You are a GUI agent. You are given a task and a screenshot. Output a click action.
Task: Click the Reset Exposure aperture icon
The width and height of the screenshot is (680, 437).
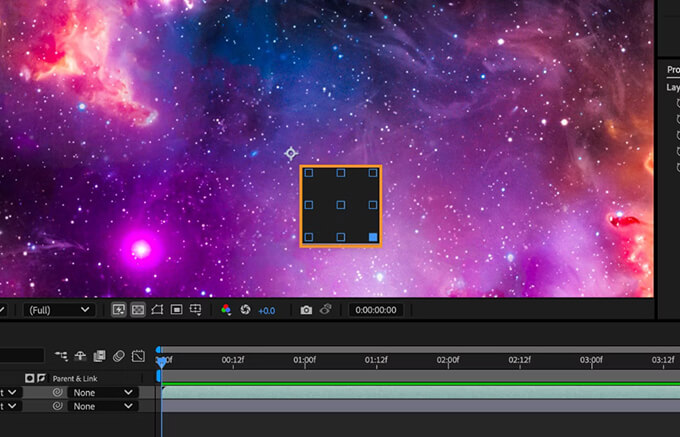tap(245, 310)
